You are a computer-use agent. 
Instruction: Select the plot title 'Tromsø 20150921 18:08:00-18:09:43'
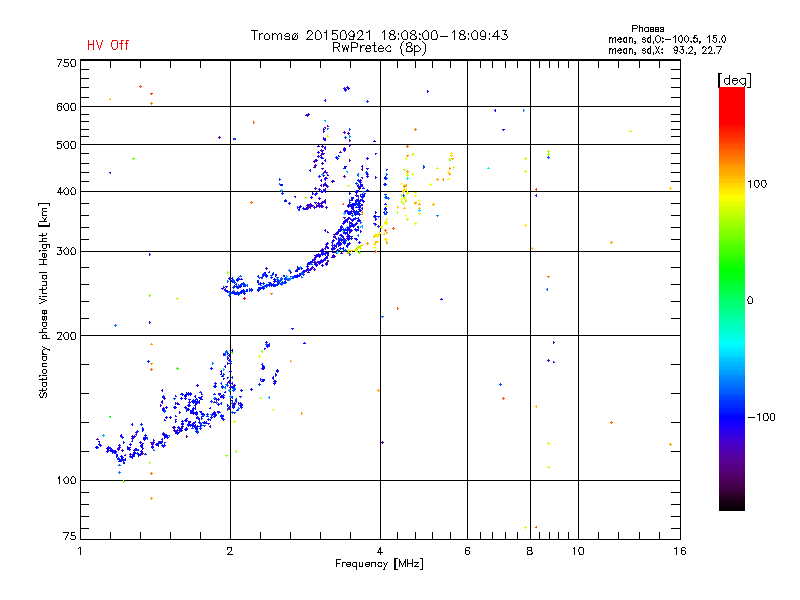[x=380, y=35]
